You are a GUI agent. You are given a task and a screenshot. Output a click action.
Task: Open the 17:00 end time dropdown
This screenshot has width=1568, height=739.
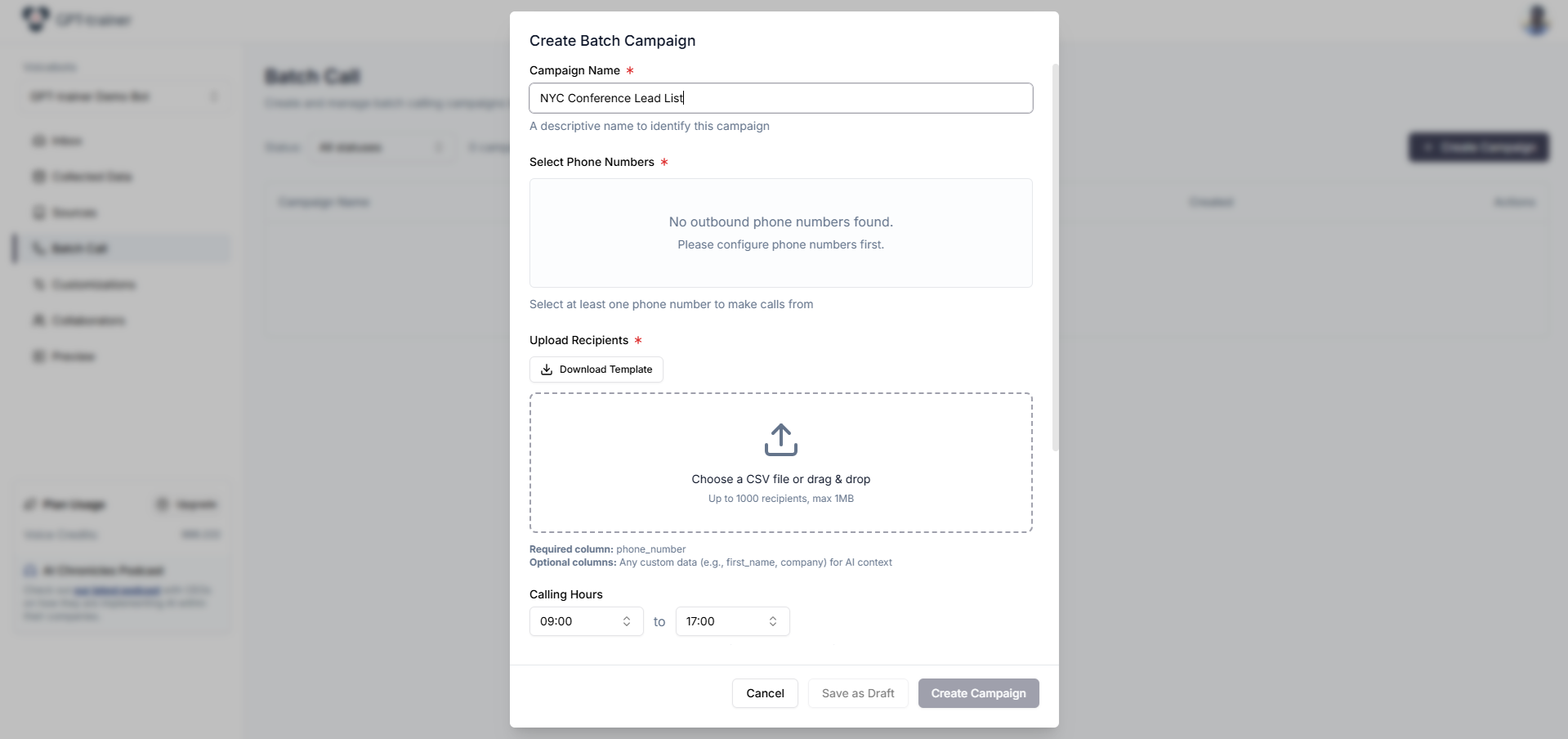[732, 621]
